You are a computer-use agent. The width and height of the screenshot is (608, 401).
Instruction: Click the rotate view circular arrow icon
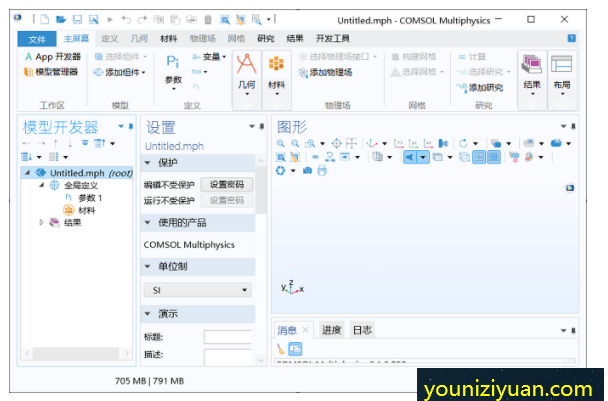463,143
